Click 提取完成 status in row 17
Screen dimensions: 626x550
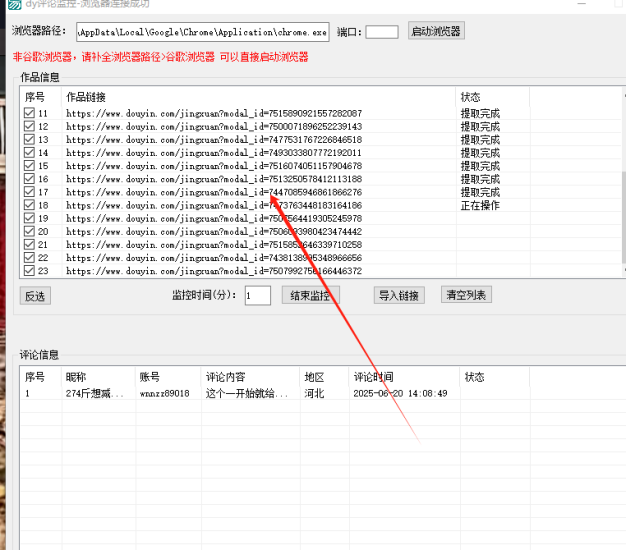coord(480,192)
